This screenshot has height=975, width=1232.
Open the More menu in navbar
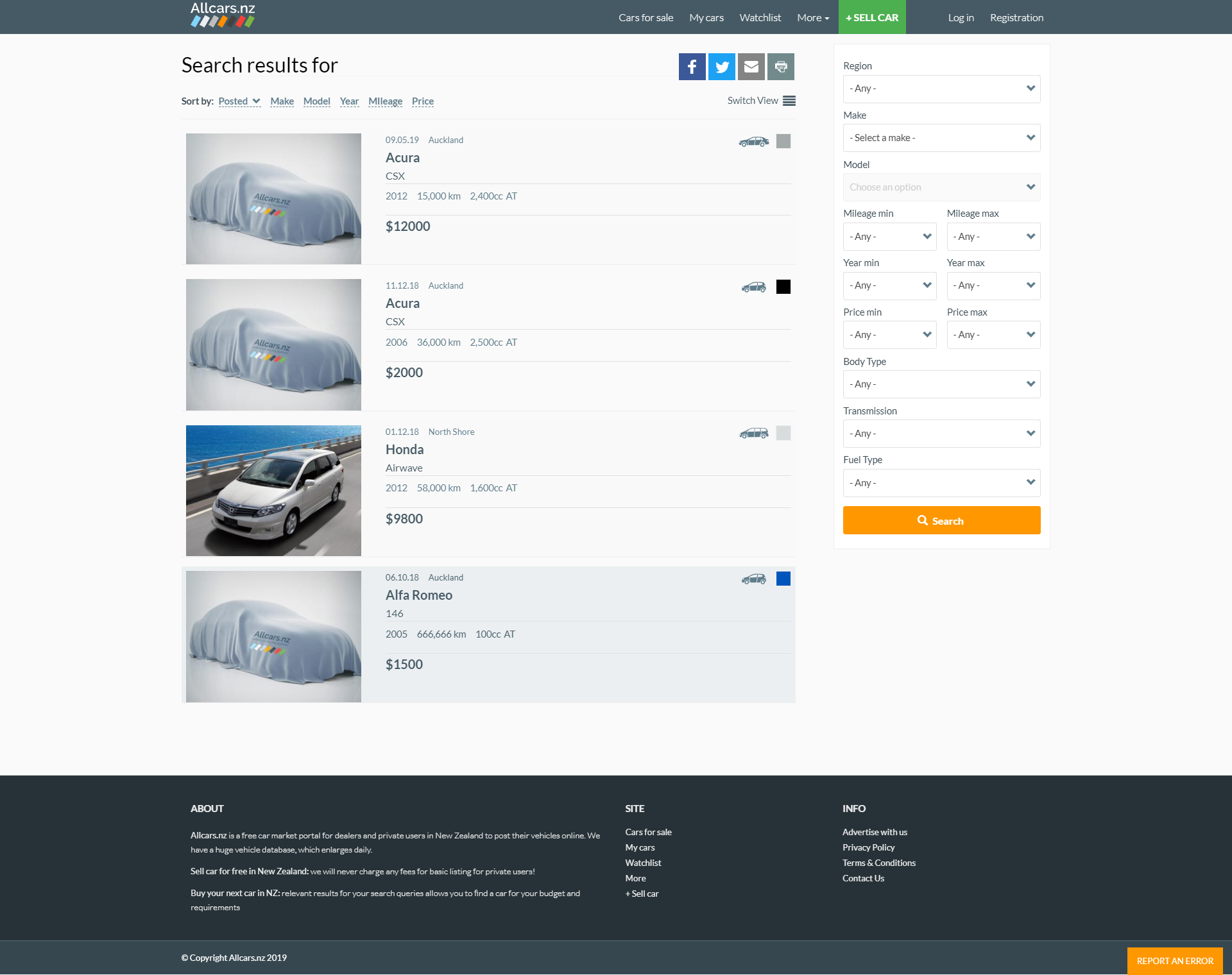pyautogui.click(x=812, y=18)
